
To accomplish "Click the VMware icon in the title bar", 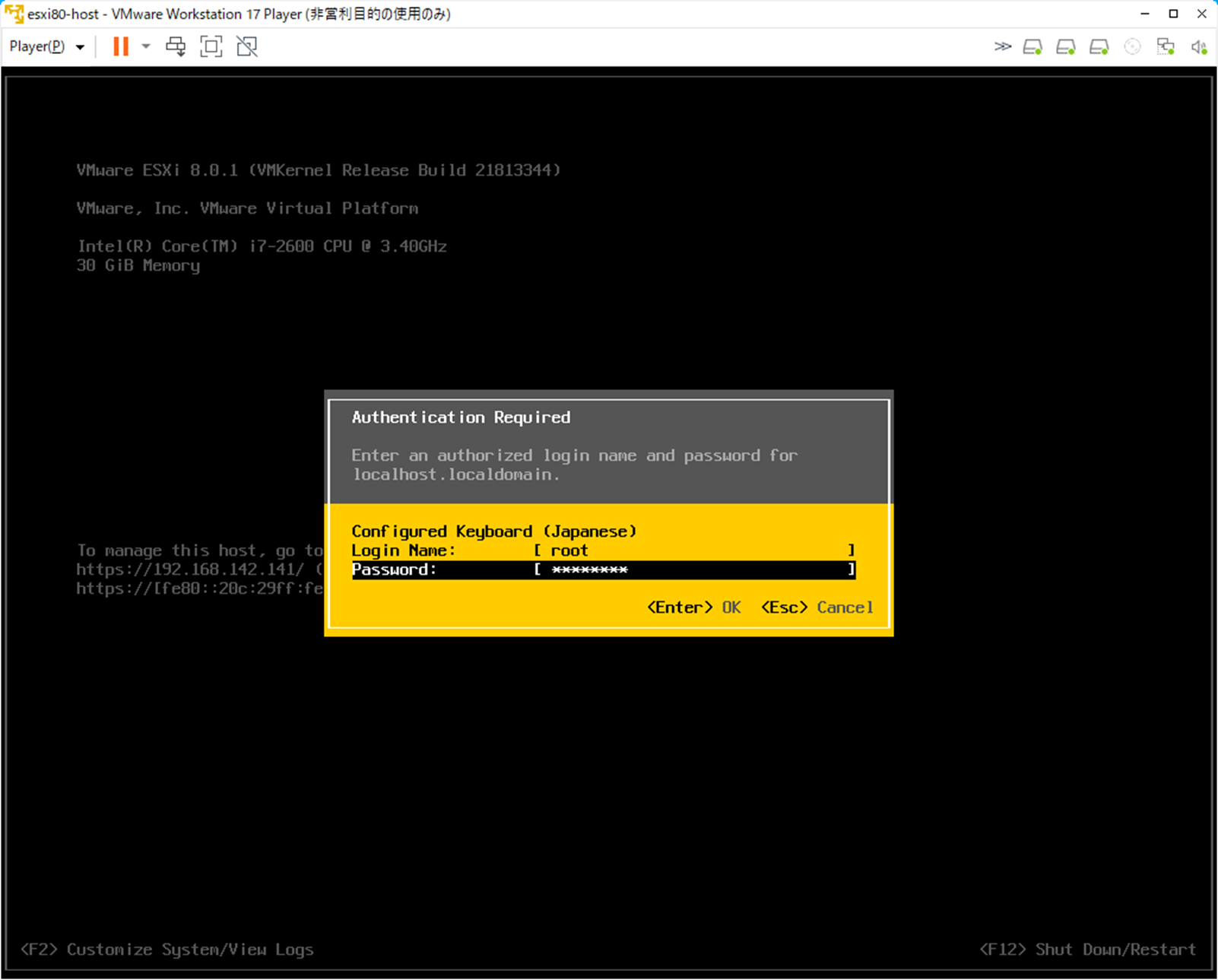I will pyautogui.click(x=14, y=14).
